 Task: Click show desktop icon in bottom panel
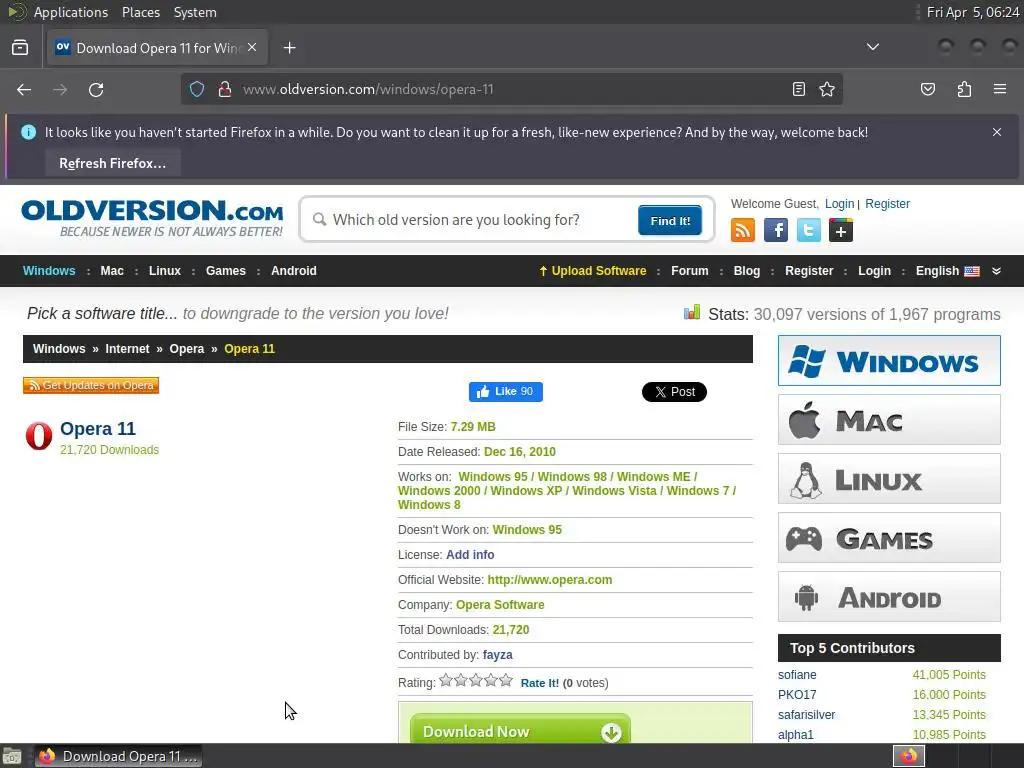(12, 756)
